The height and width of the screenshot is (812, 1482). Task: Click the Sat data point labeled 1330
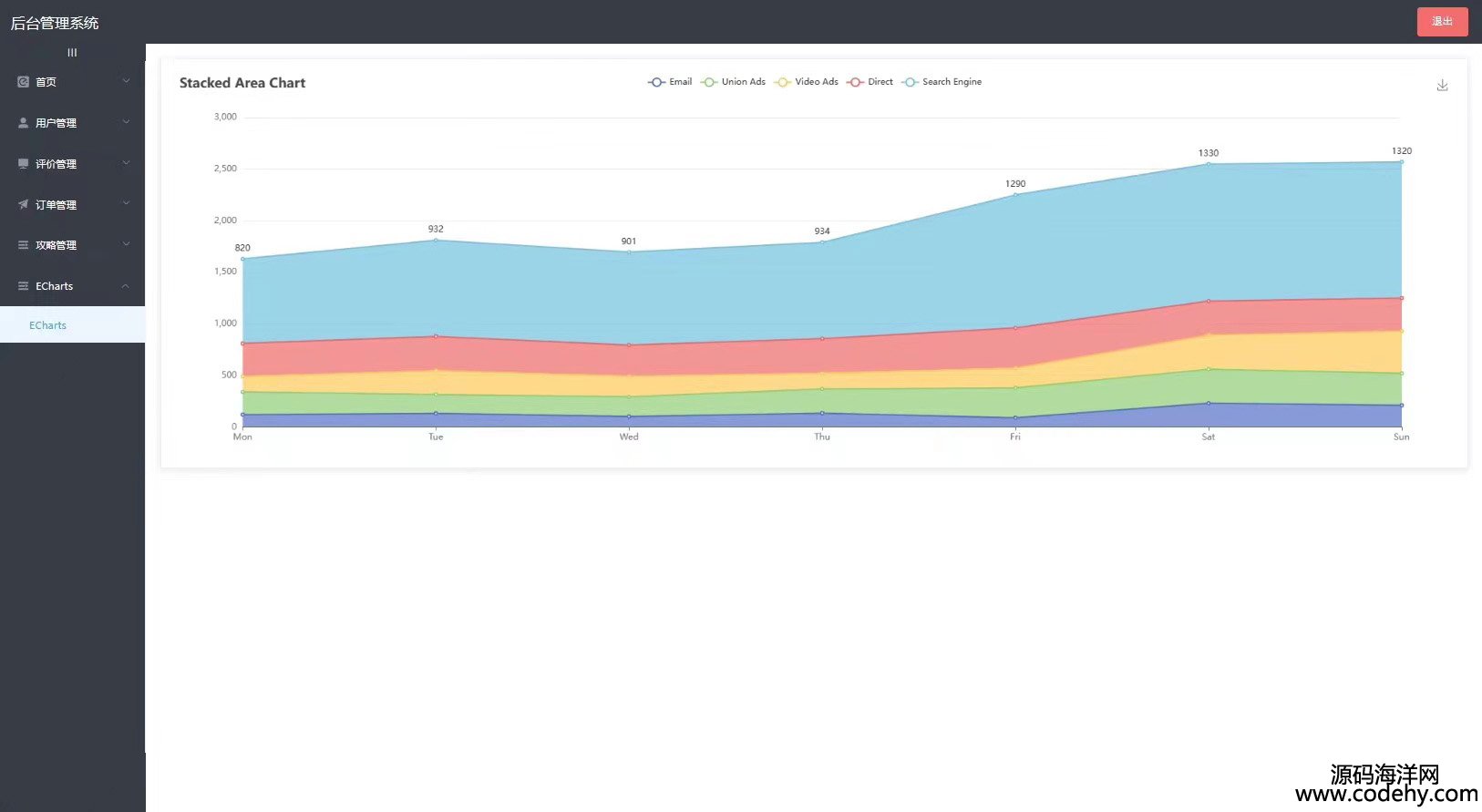click(x=1209, y=164)
